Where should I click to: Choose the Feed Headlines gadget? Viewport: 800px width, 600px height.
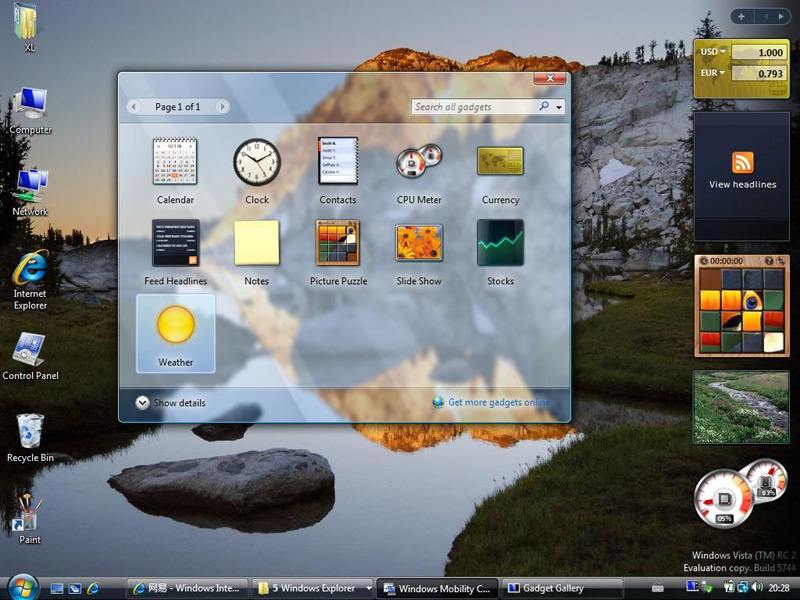click(175, 243)
